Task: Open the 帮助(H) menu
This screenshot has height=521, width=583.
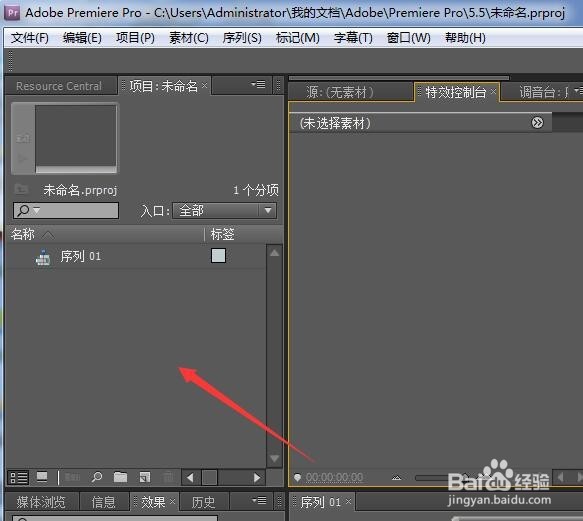Action: [x=466, y=38]
